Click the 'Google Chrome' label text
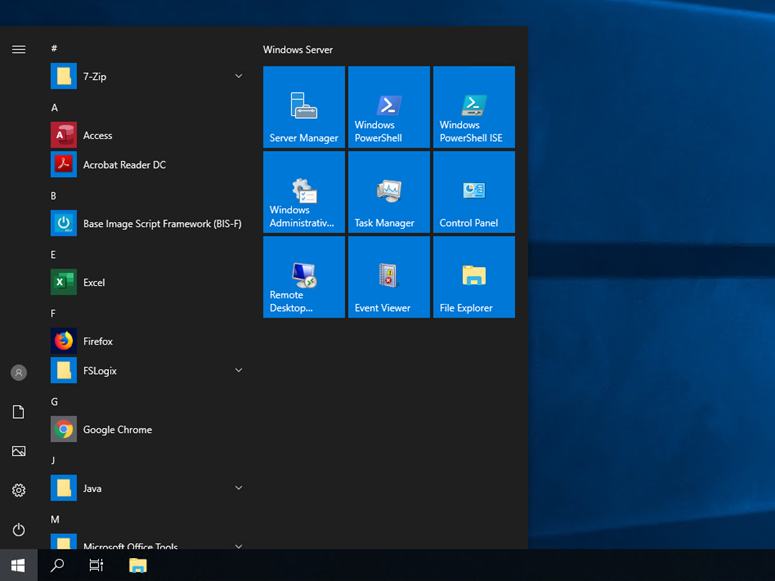The width and height of the screenshot is (775, 581). click(118, 430)
